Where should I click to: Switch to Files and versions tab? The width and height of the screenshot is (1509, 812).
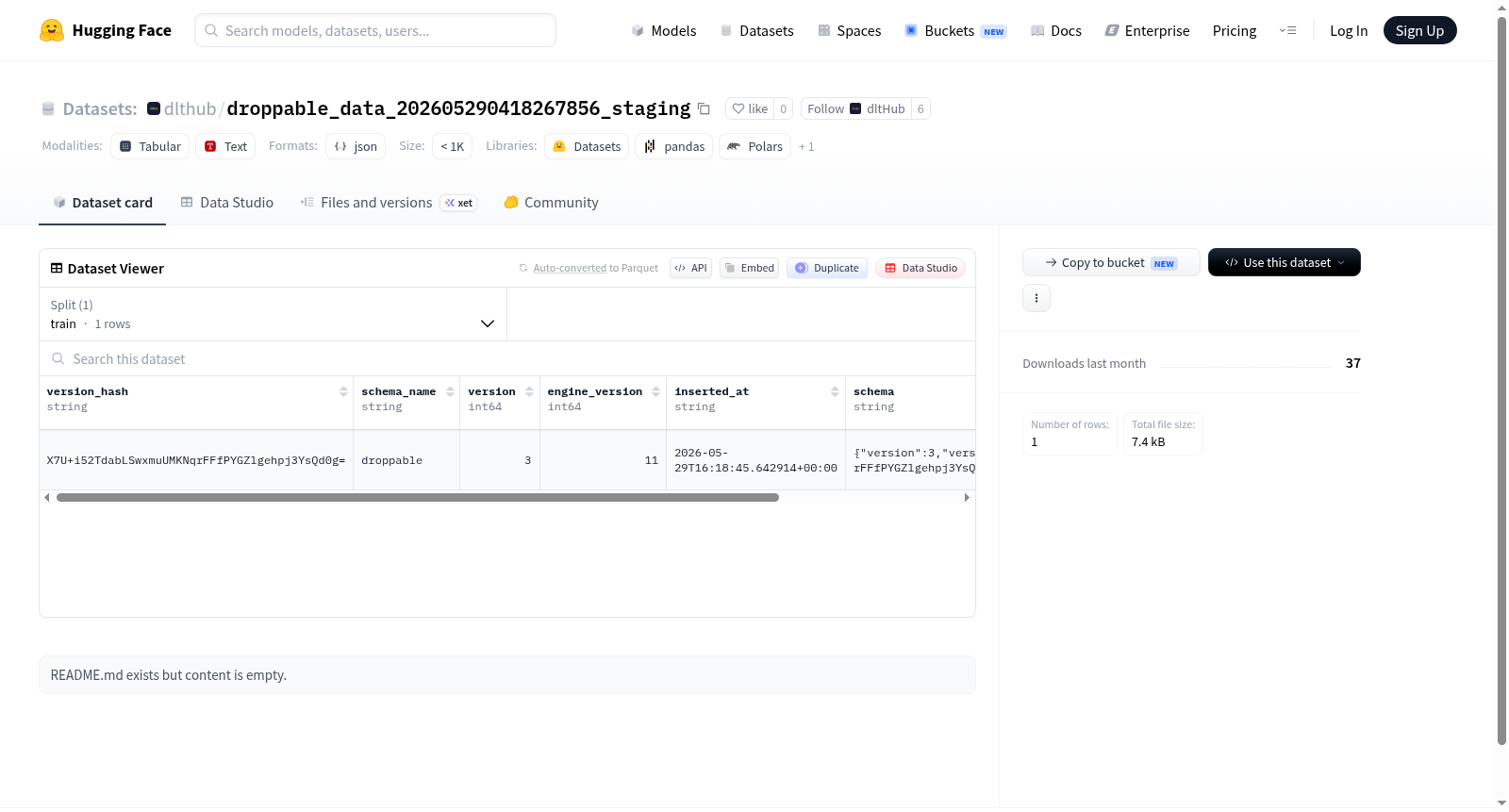click(x=388, y=202)
